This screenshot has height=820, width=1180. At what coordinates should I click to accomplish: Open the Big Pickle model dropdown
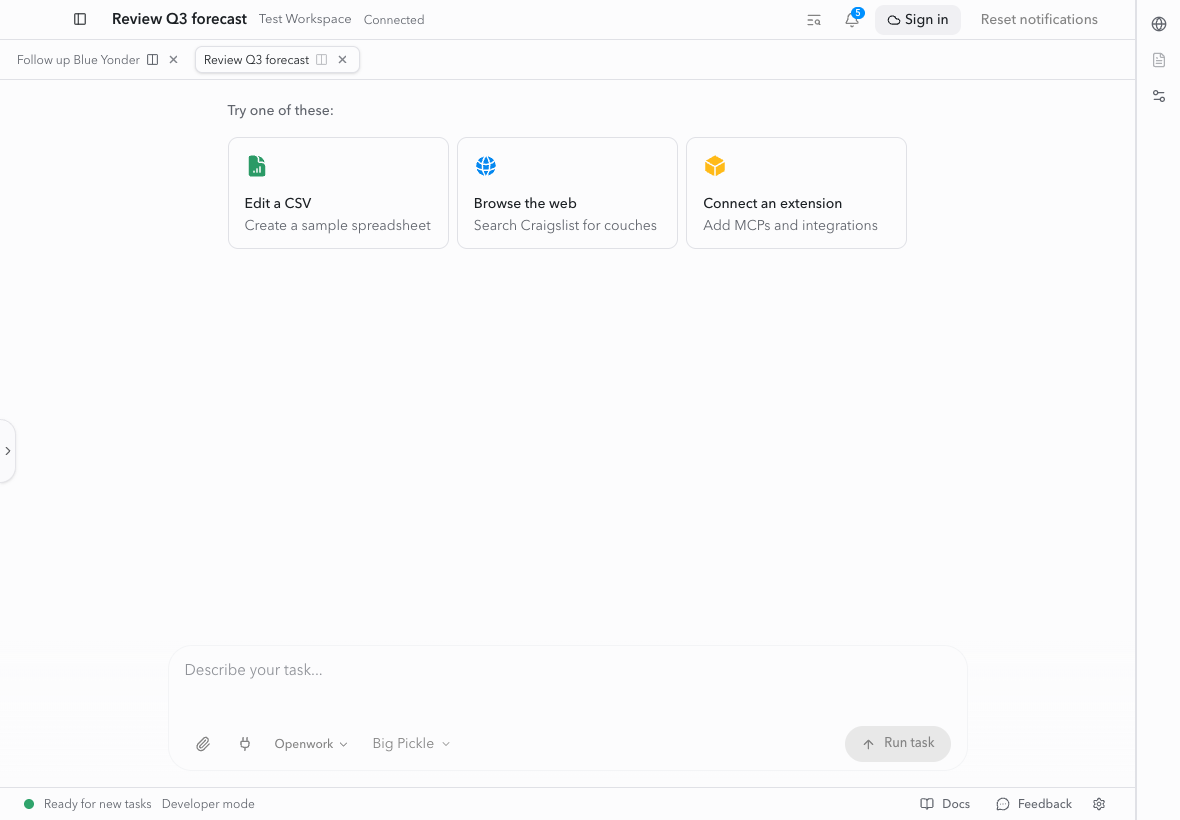(411, 744)
